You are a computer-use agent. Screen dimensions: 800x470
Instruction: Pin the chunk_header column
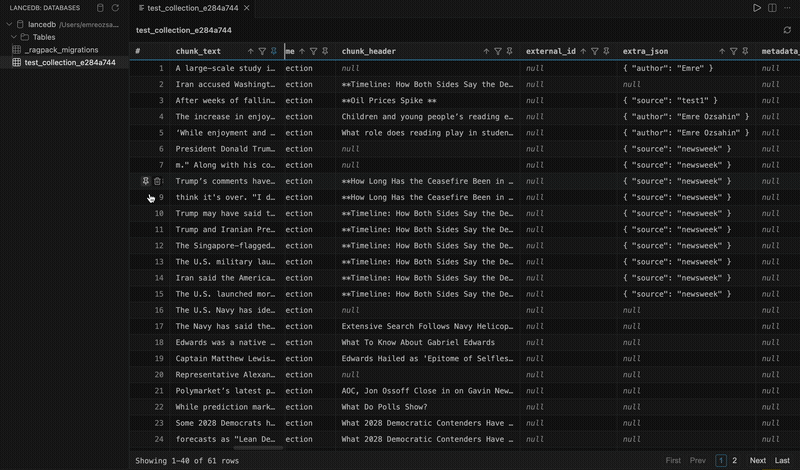[510, 51]
